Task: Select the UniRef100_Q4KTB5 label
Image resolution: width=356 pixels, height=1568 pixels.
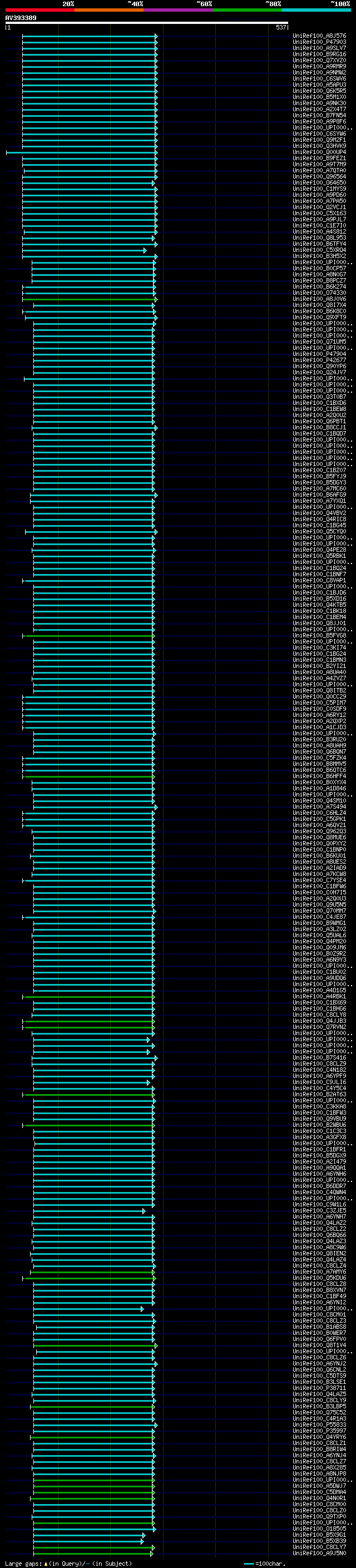Action: point(319,605)
